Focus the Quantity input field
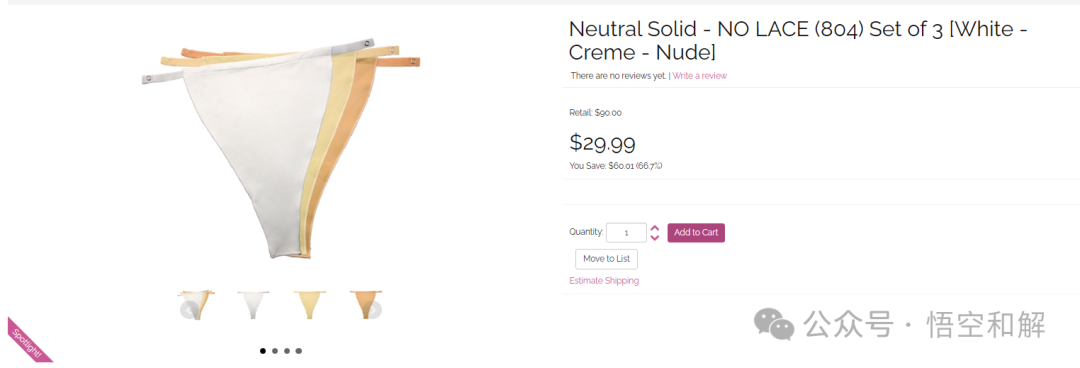1080x368 pixels. click(x=626, y=233)
